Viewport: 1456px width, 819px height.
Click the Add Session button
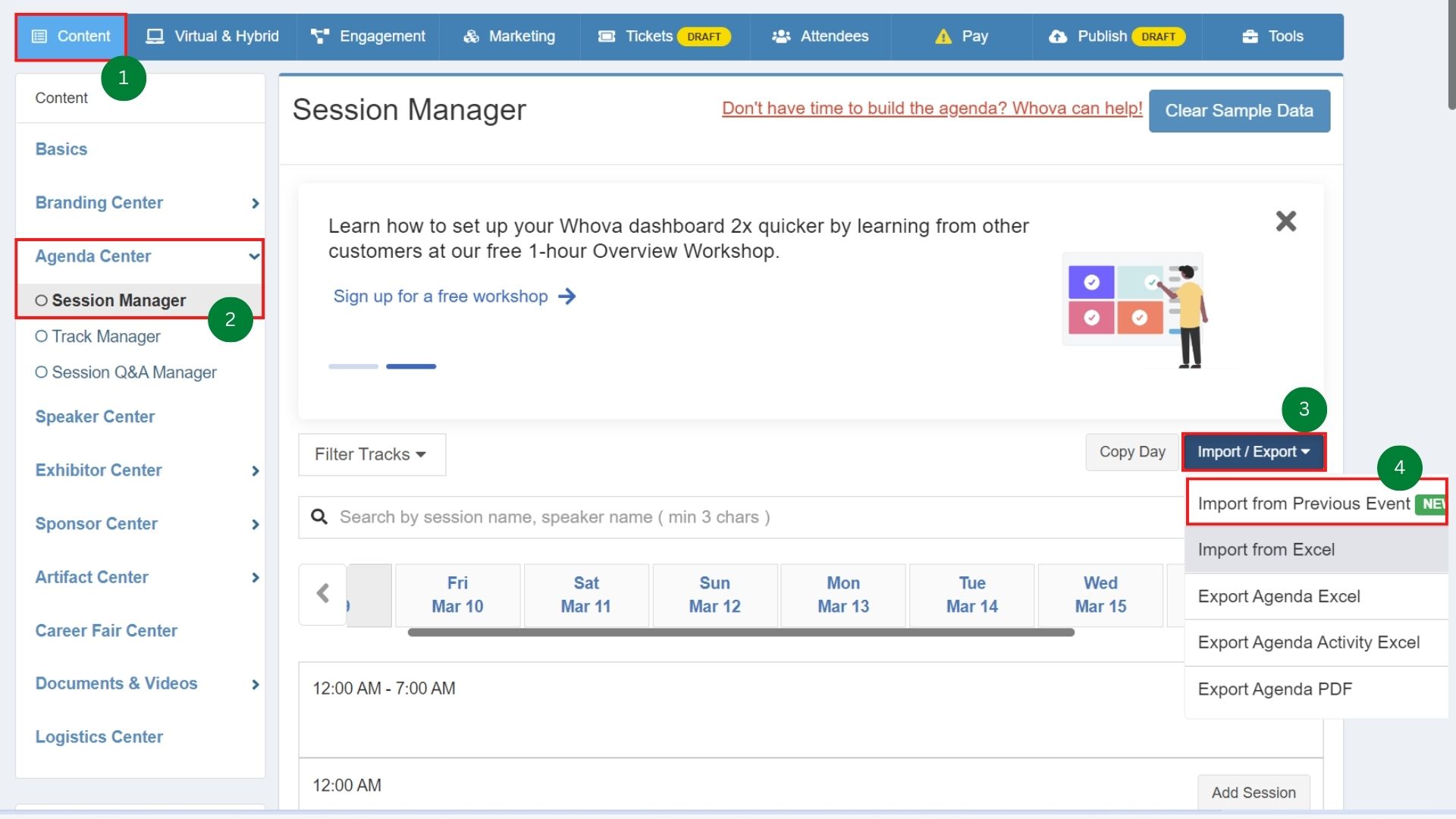pyautogui.click(x=1254, y=792)
